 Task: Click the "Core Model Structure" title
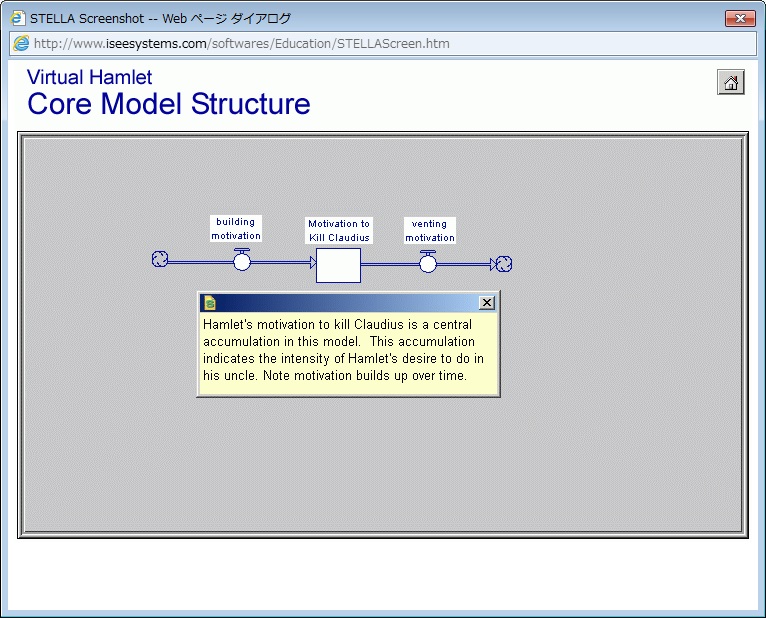pos(169,104)
